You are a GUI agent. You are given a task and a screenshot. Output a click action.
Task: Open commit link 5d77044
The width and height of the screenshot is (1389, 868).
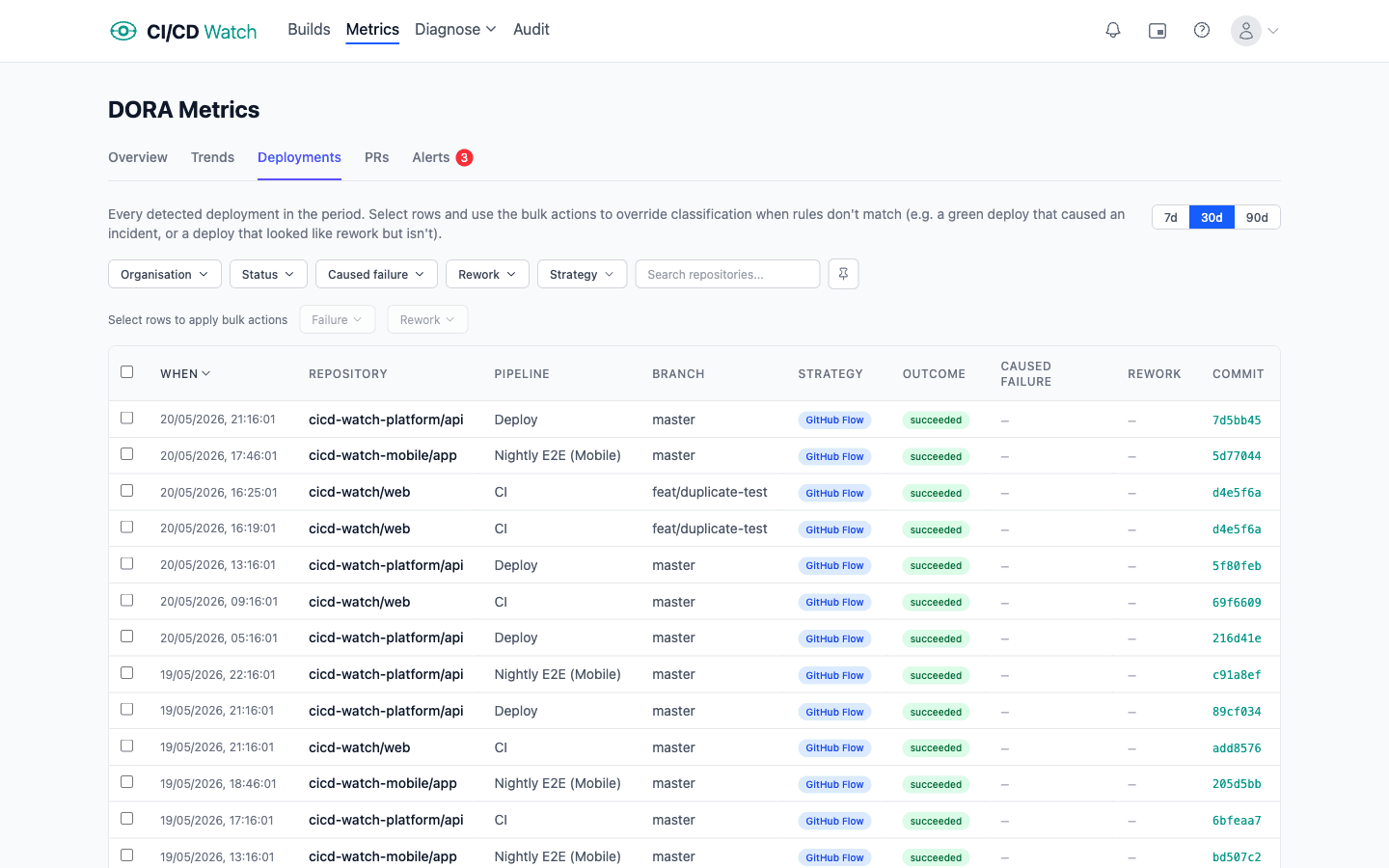click(1237, 456)
